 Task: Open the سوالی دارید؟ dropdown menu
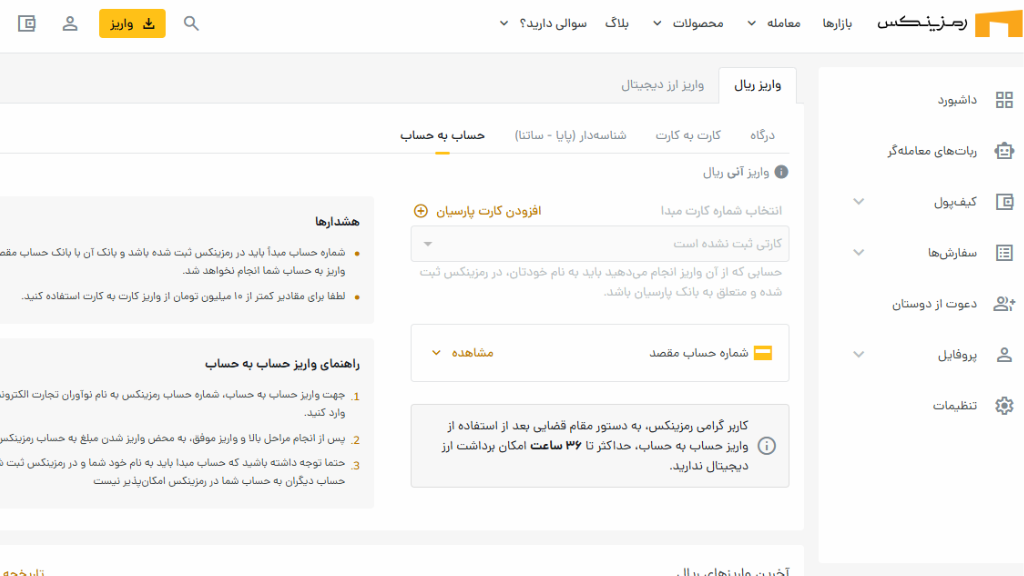point(543,24)
